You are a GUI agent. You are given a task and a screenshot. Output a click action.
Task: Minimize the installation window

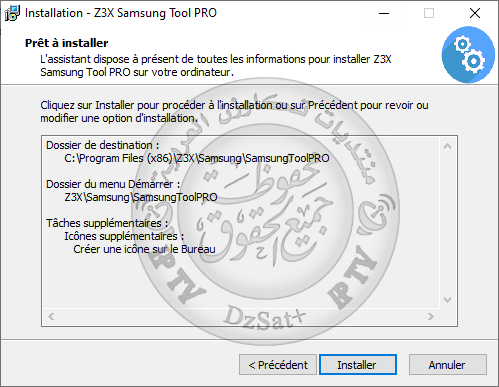click(x=384, y=13)
